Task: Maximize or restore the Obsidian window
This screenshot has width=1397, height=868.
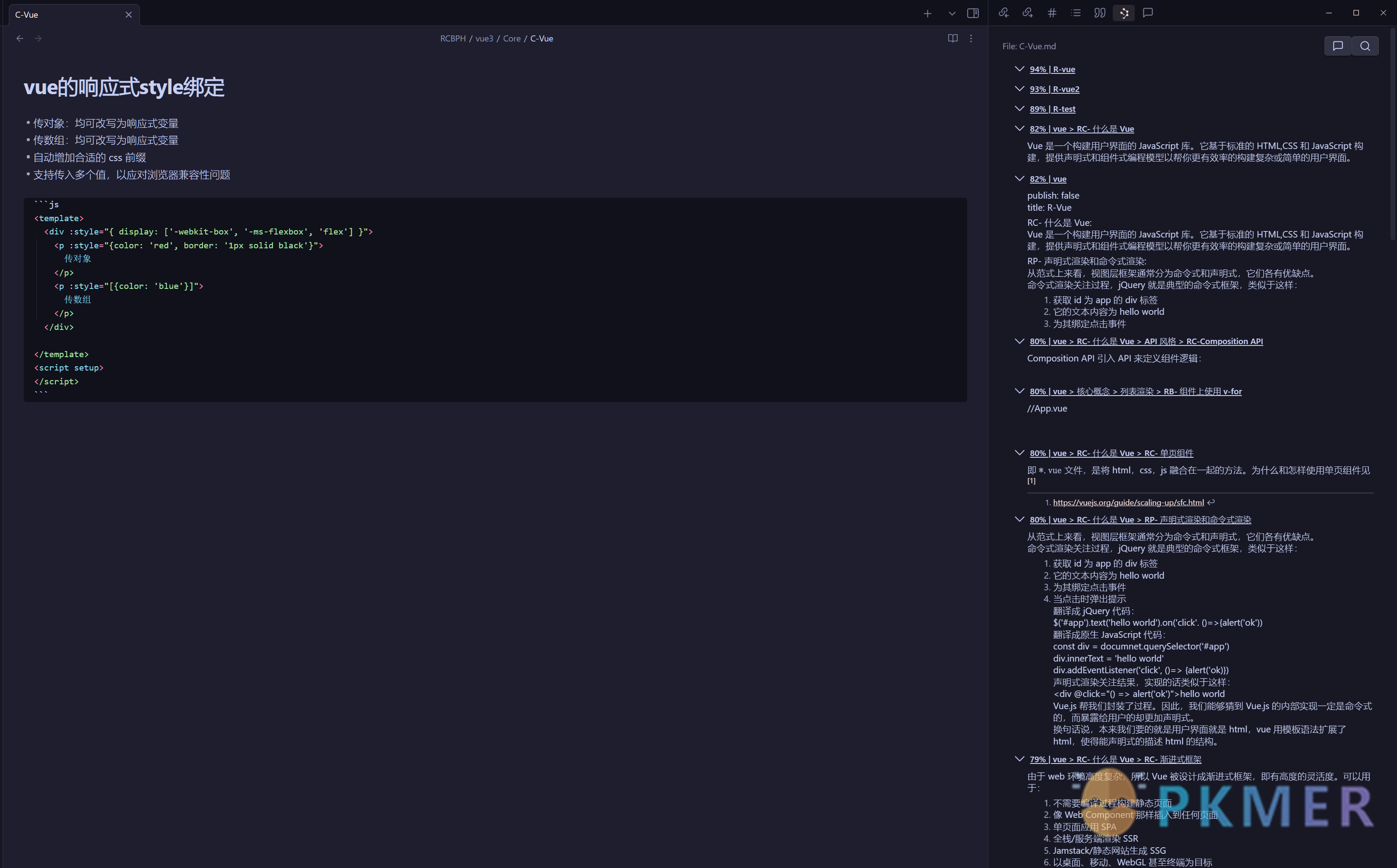Action: click(x=1356, y=13)
